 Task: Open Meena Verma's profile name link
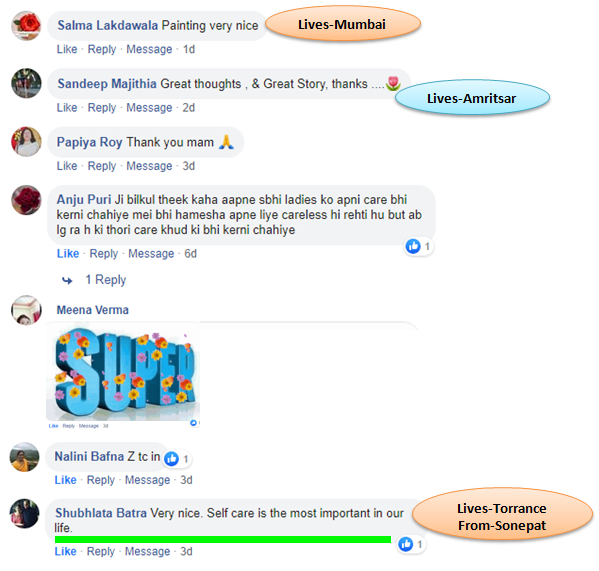[92, 310]
